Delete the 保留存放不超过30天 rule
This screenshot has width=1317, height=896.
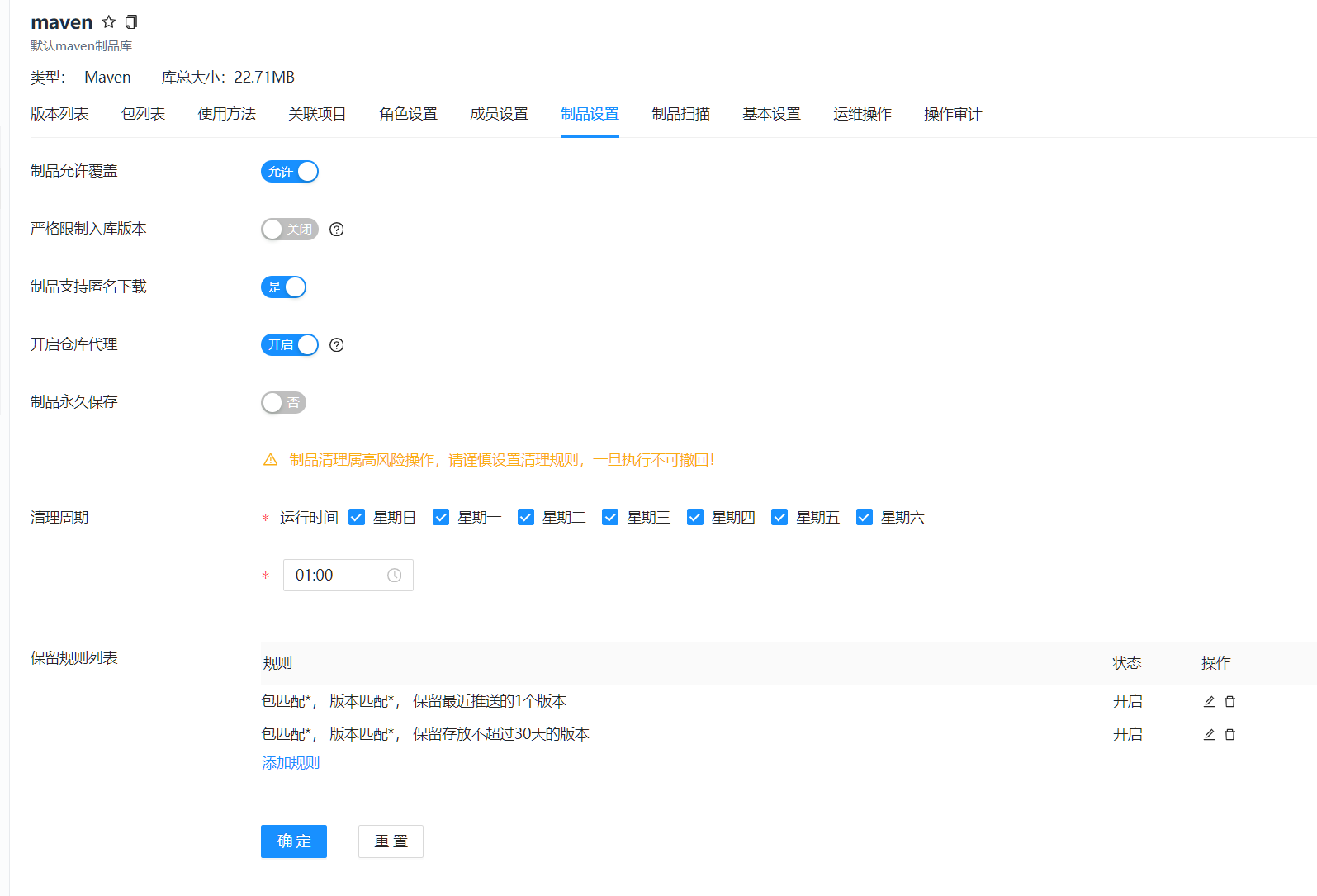point(1229,734)
